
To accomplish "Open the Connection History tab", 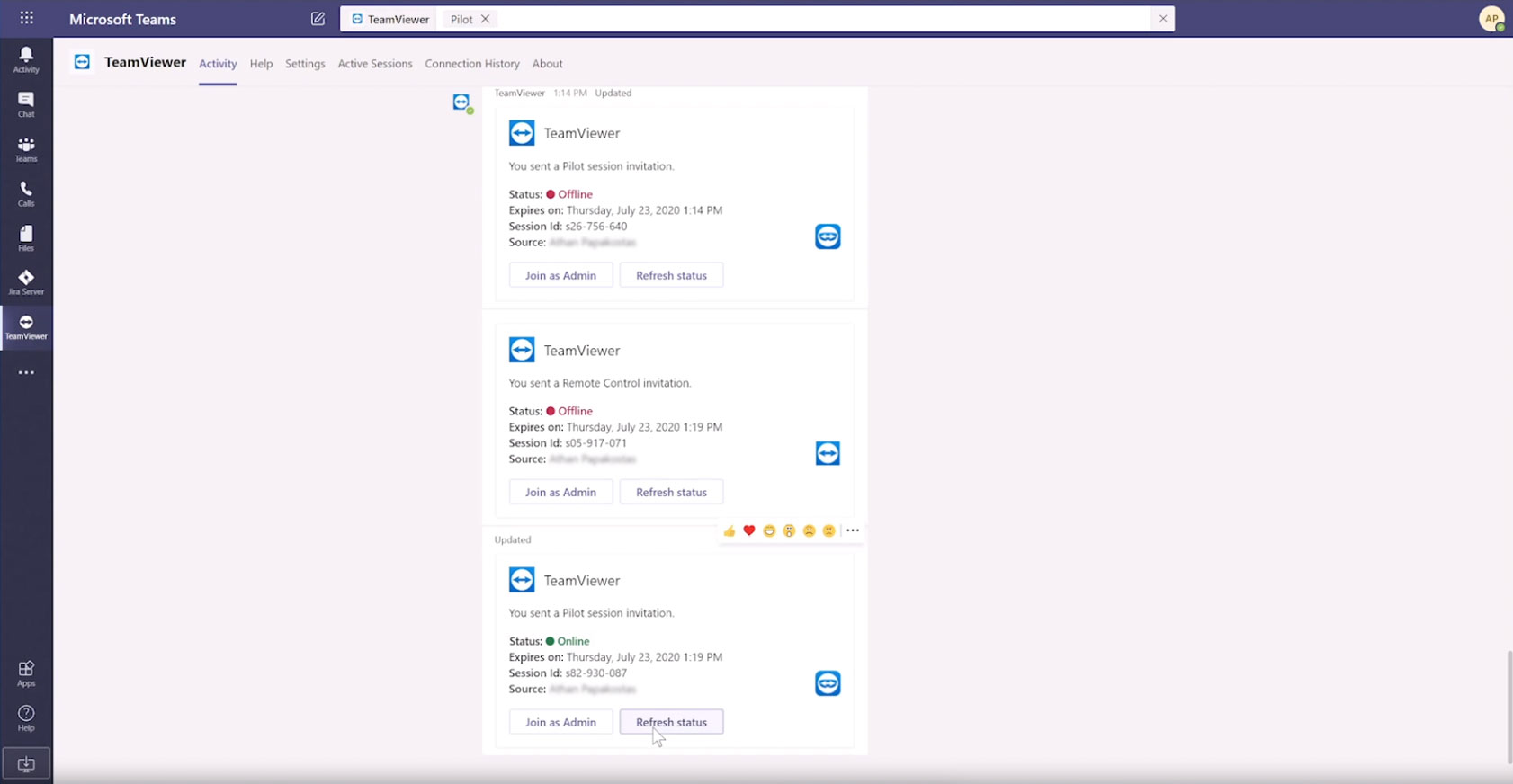I will click(x=472, y=64).
